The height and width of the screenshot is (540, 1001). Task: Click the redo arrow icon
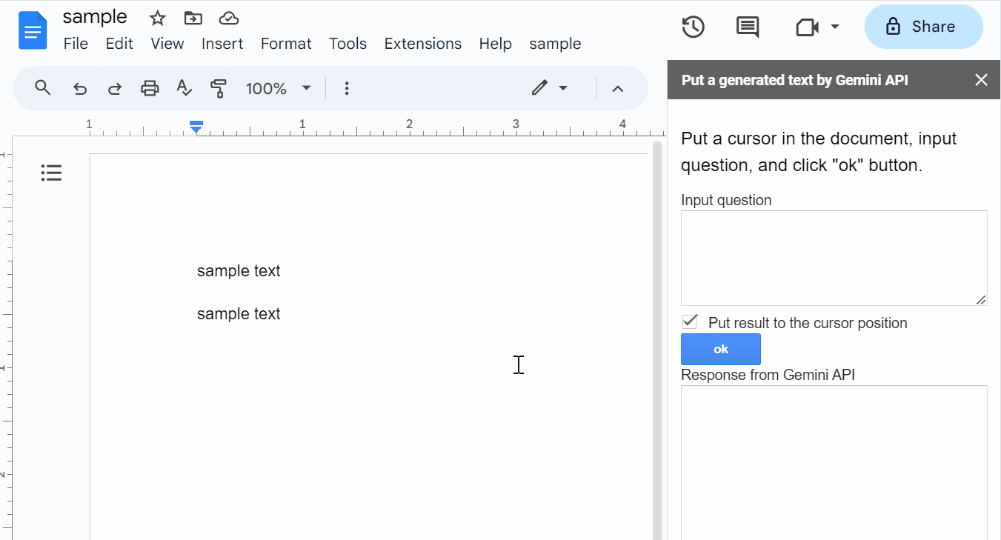coord(115,88)
